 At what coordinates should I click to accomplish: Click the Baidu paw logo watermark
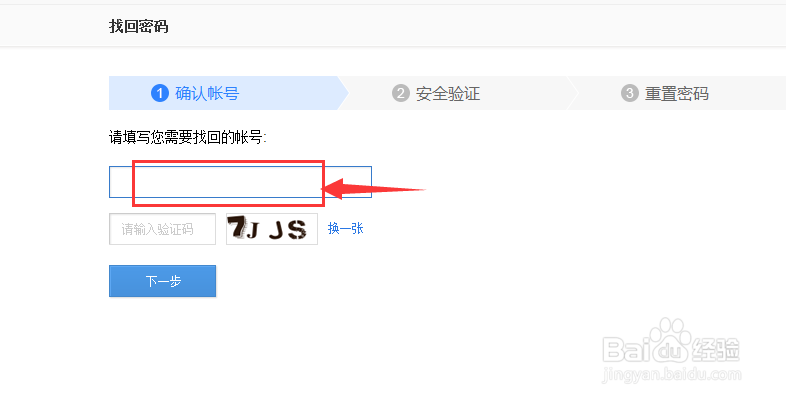[x=669, y=339]
